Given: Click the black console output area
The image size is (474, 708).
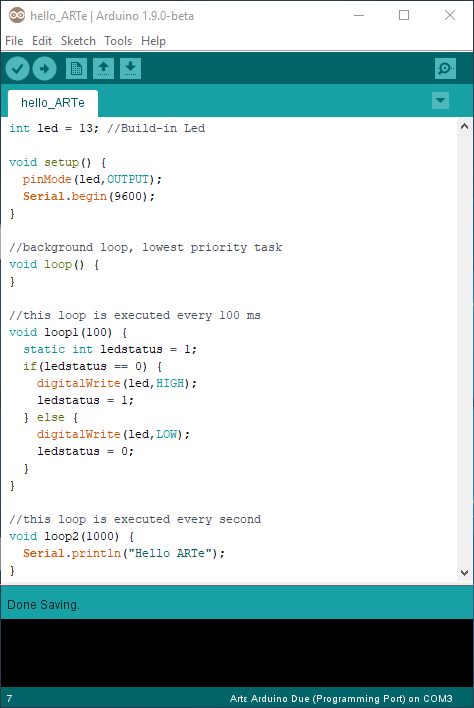Looking at the screenshot, I should coord(237,652).
